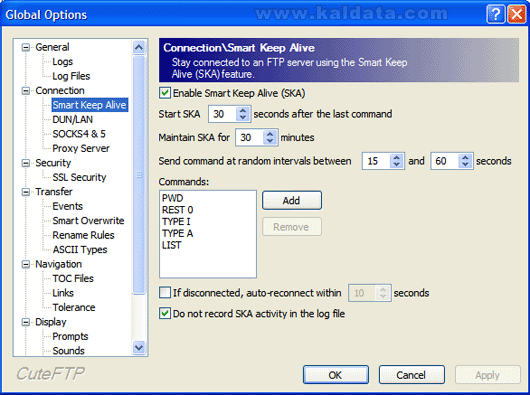The image size is (530, 395).
Task: Increase Start SKA seconds value
Action: click(x=243, y=110)
